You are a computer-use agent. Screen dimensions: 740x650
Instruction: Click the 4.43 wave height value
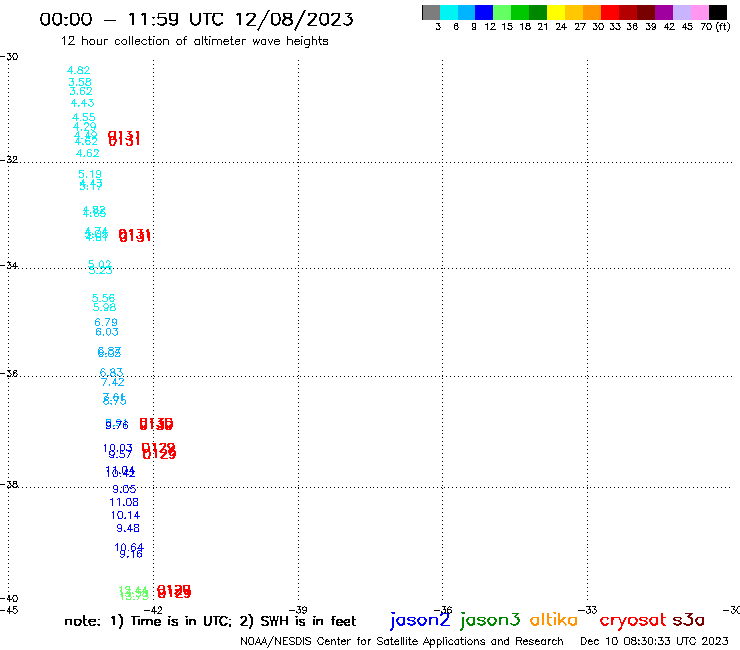(x=83, y=103)
